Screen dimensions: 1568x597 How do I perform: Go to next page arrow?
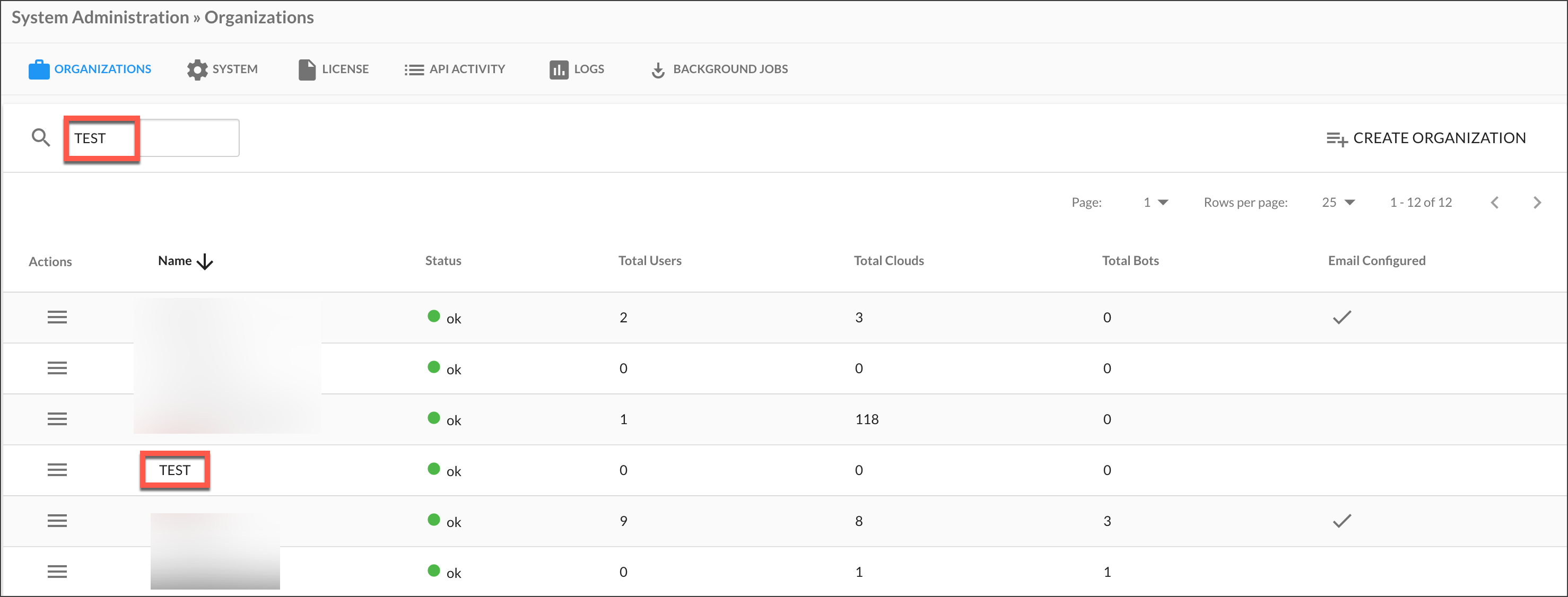coord(1537,203)
